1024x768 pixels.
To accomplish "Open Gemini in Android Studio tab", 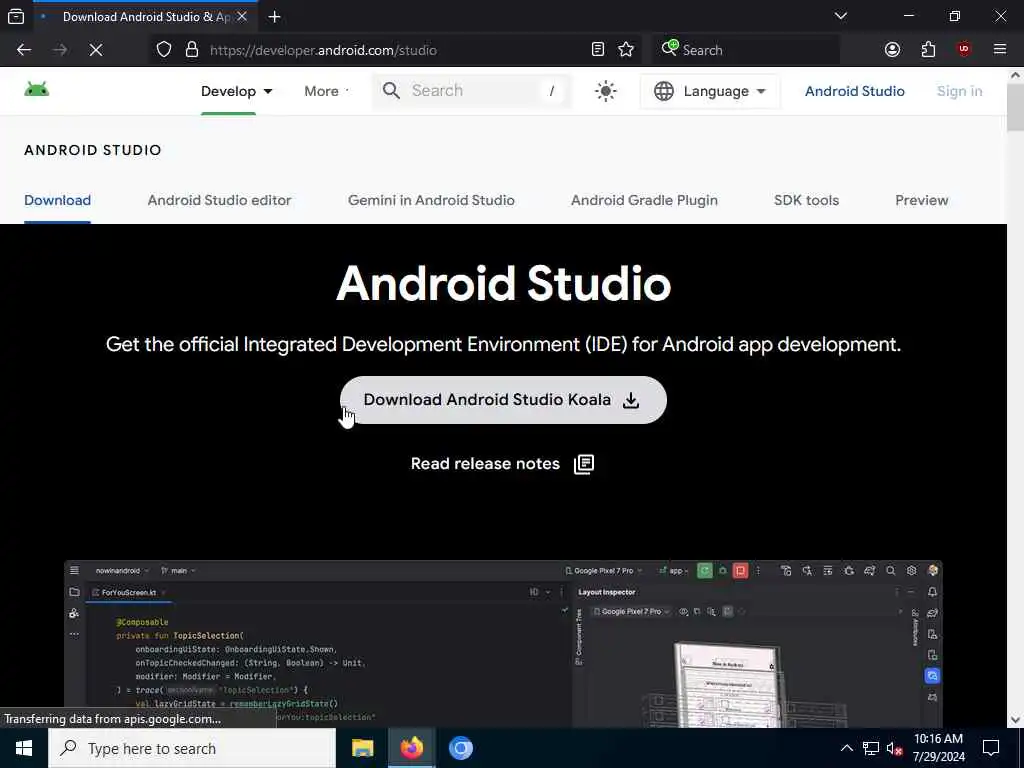I will coord(431,200).
